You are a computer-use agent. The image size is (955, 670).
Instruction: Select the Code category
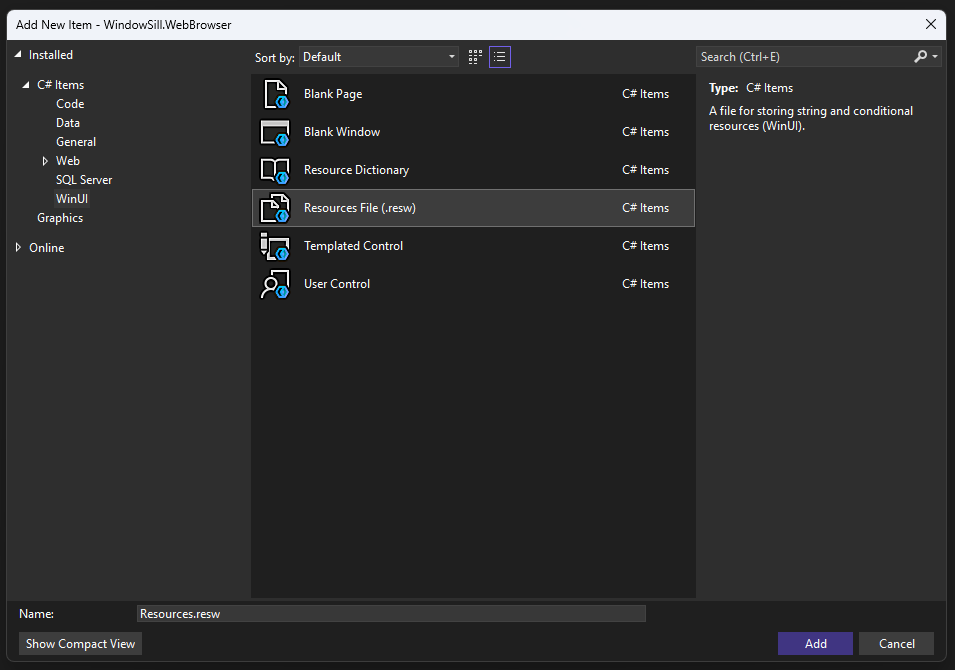(x=70, y=104)
